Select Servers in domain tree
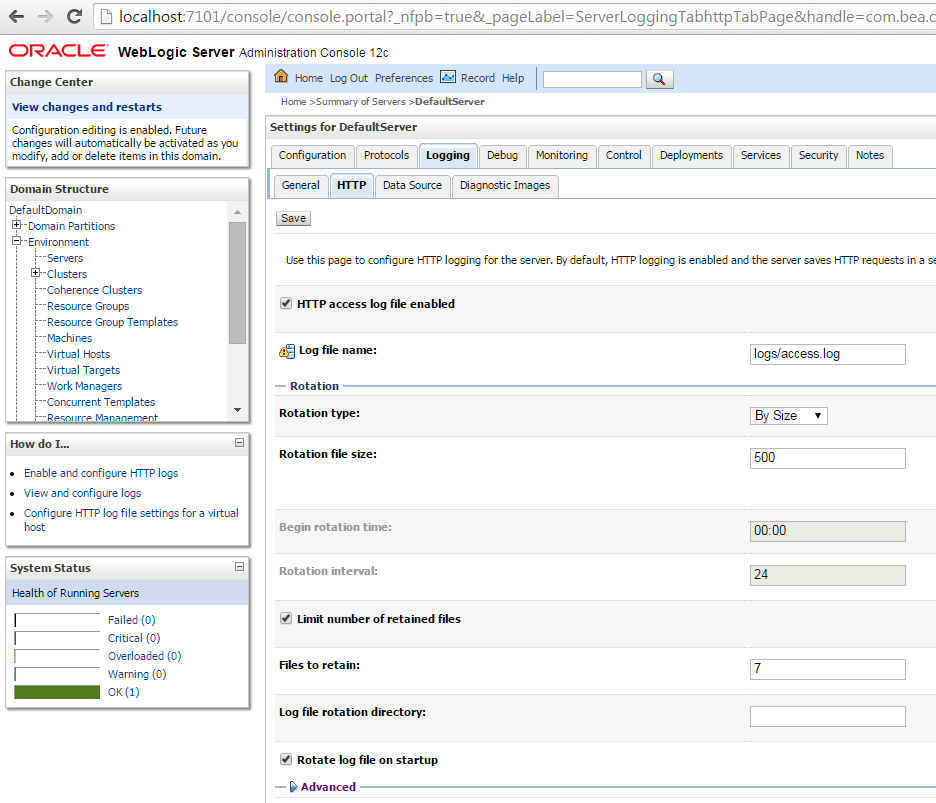 tap(65, 258)
